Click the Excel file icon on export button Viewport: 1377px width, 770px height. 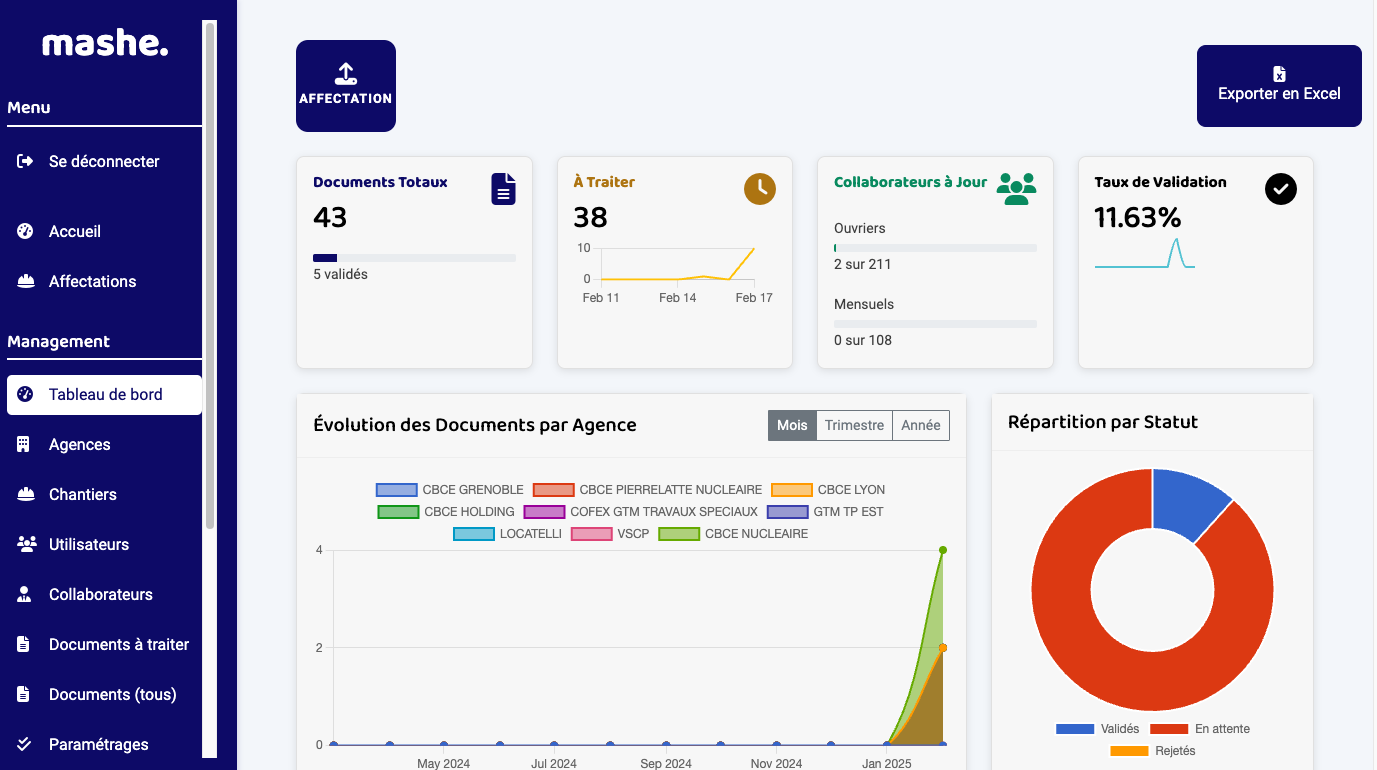click(1279, 74)
